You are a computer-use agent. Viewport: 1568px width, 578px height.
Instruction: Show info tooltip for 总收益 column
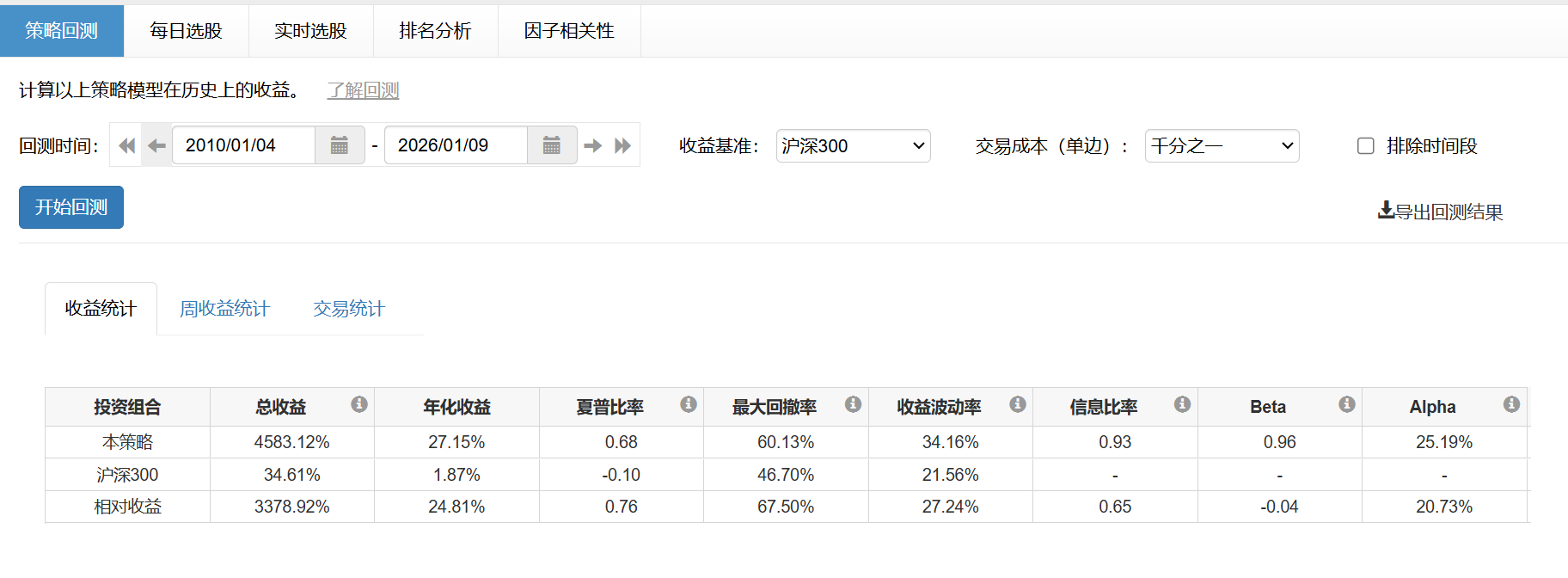coord(359,404)
